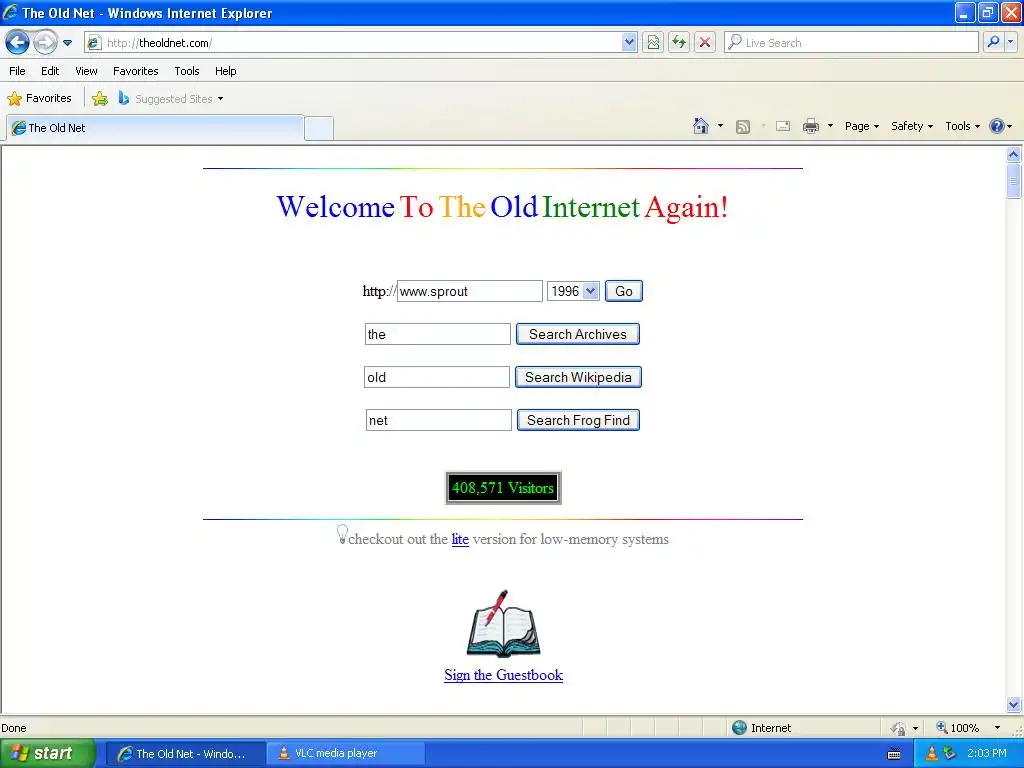Click the Search Frog Find button
Screen dimensions: 1024x768
[x=578, y=421]
